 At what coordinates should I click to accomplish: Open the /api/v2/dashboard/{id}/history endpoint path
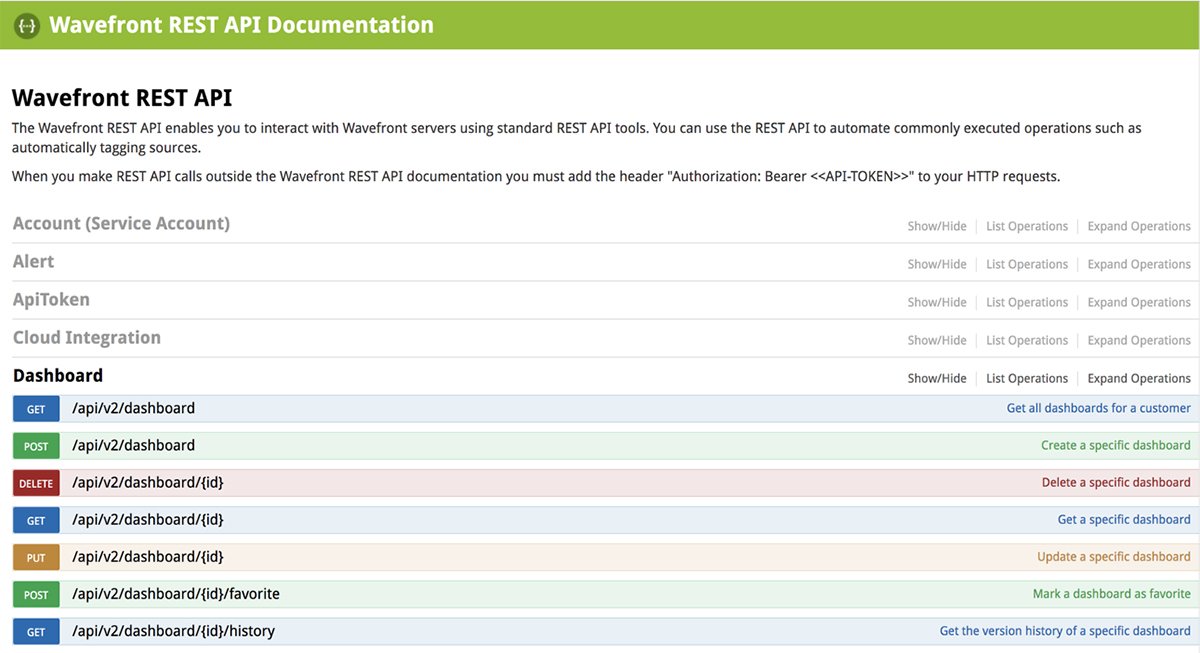click(x=173, y=631)
